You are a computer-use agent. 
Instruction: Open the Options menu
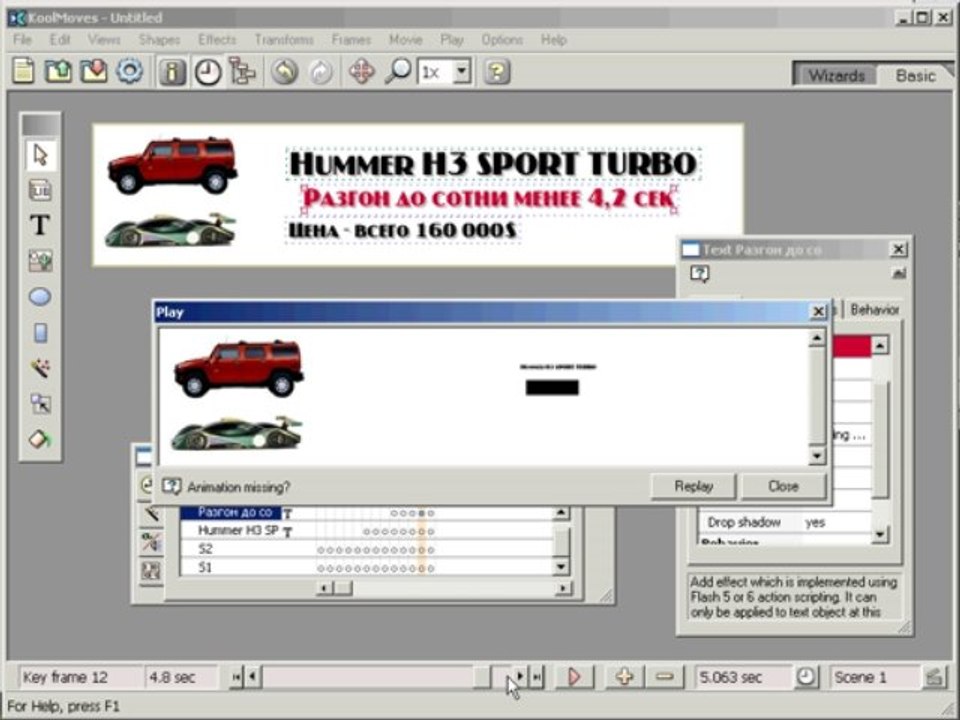click(501, 40)
